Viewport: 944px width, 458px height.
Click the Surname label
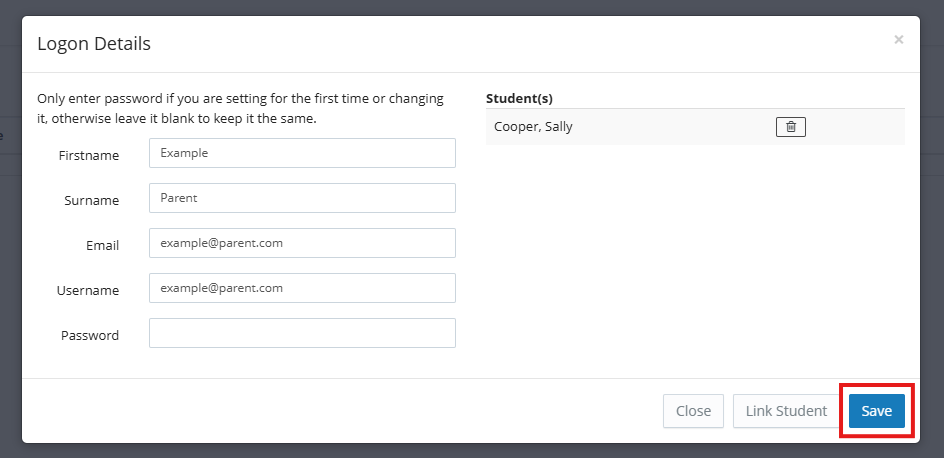click(x=92, y=200)
